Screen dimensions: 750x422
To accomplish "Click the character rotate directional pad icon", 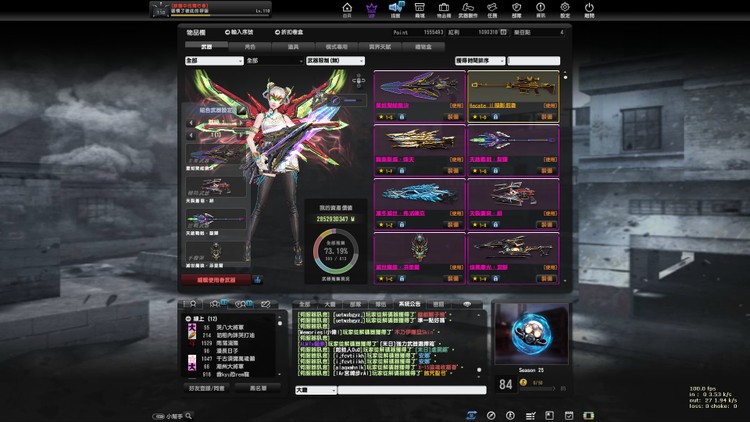I will click(x=356, y=80).
